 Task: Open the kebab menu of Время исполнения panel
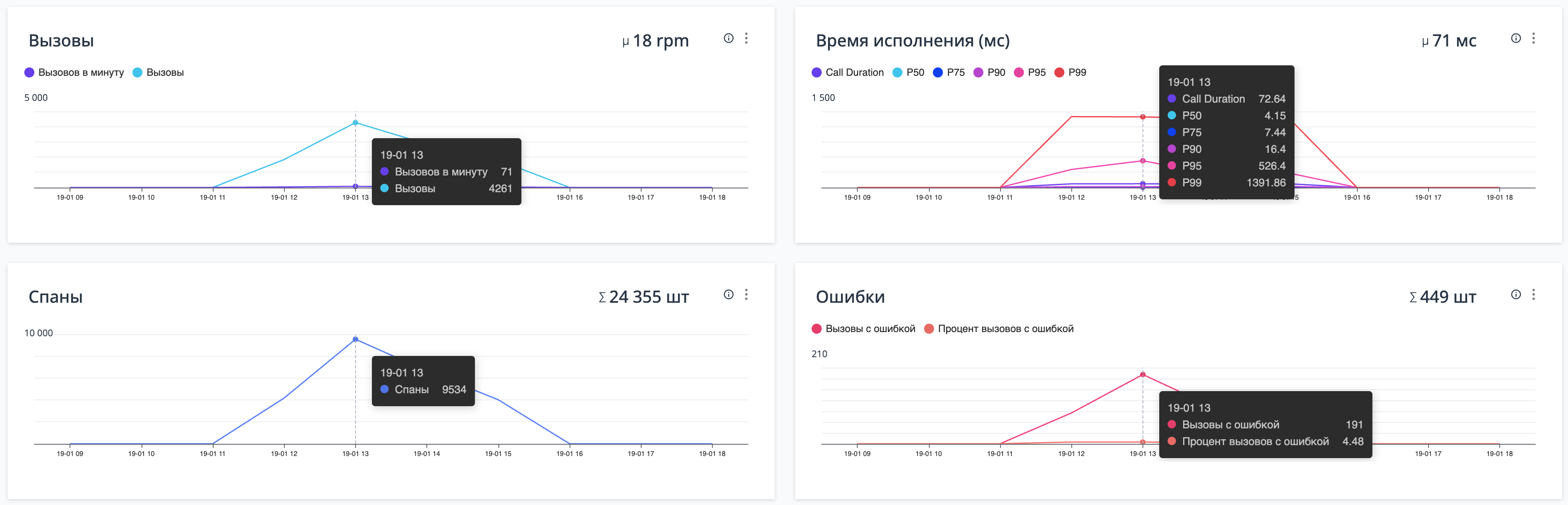[x=1534, y=38]
